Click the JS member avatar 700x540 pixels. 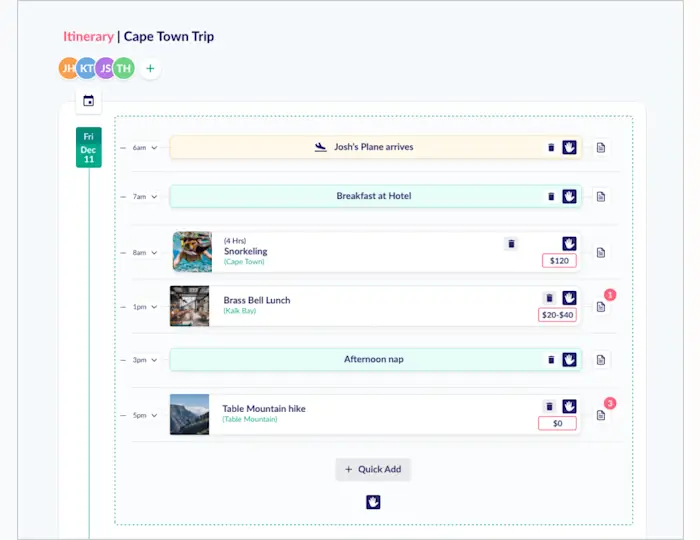click(105, 68)
